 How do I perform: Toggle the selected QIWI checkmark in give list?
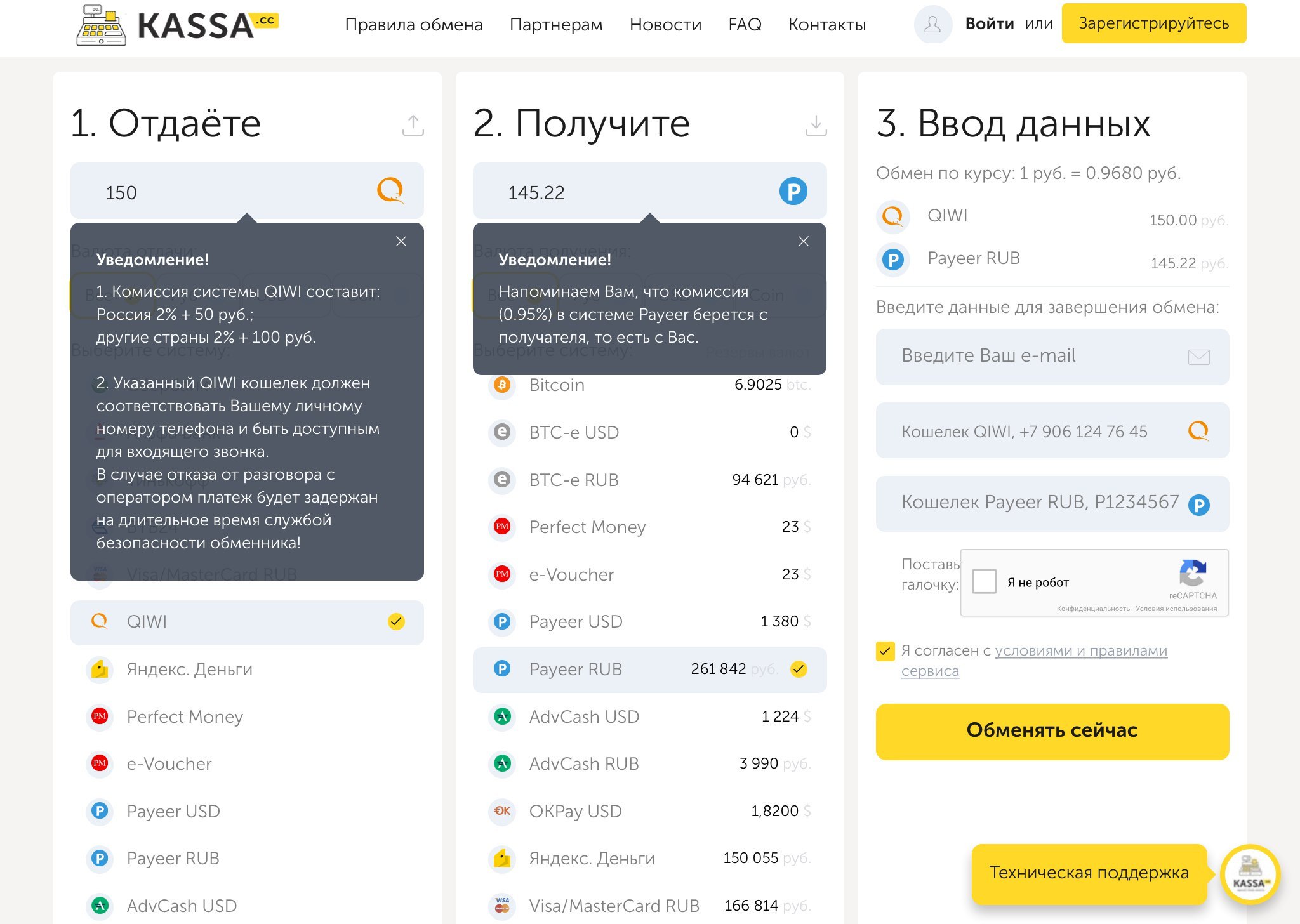click(x=396, y=621)
